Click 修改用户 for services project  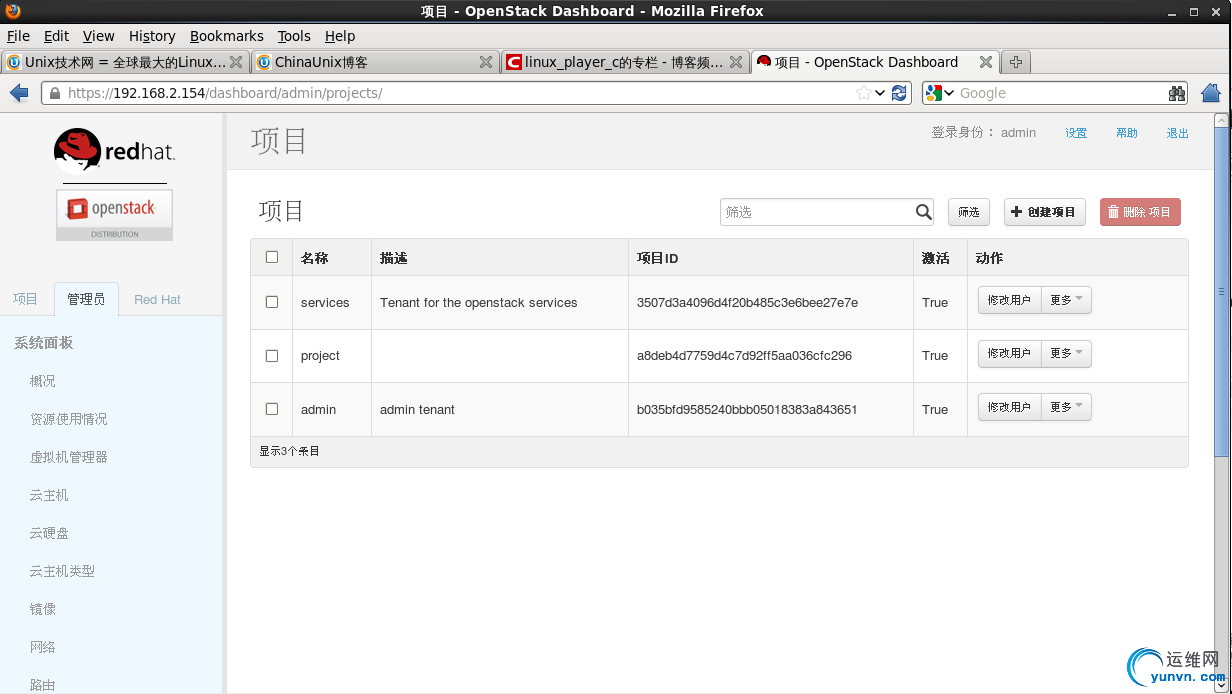(x=1009, y=300)
